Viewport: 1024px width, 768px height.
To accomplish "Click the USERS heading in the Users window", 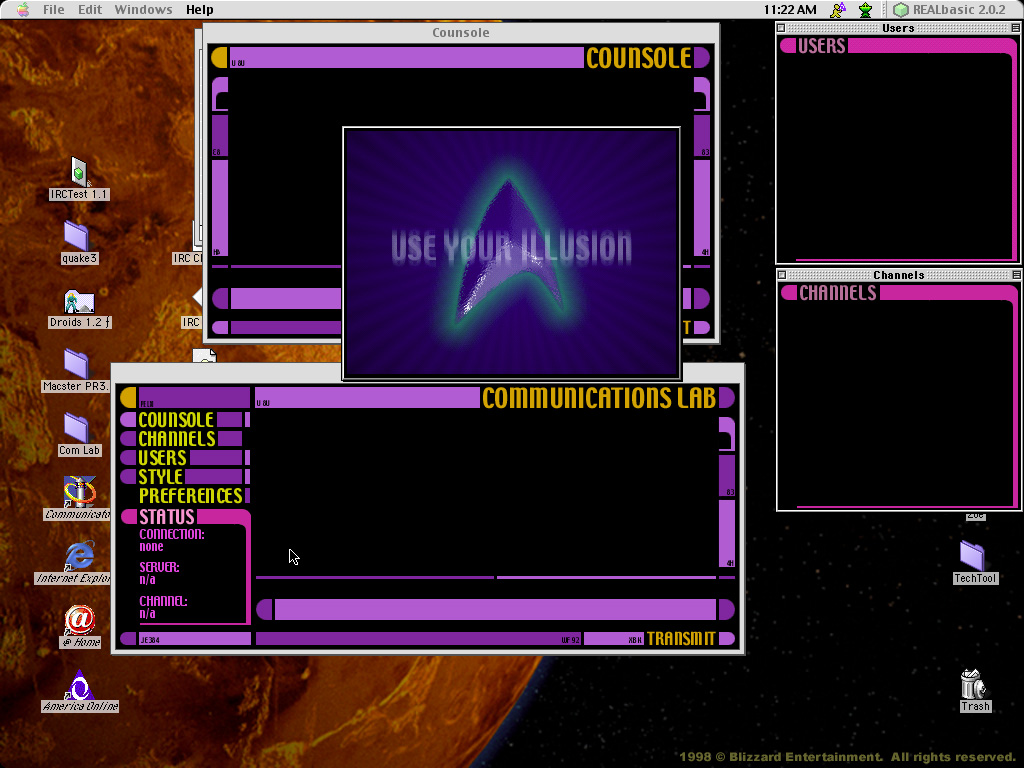I will pyautogui.click(x=822, y=46).
